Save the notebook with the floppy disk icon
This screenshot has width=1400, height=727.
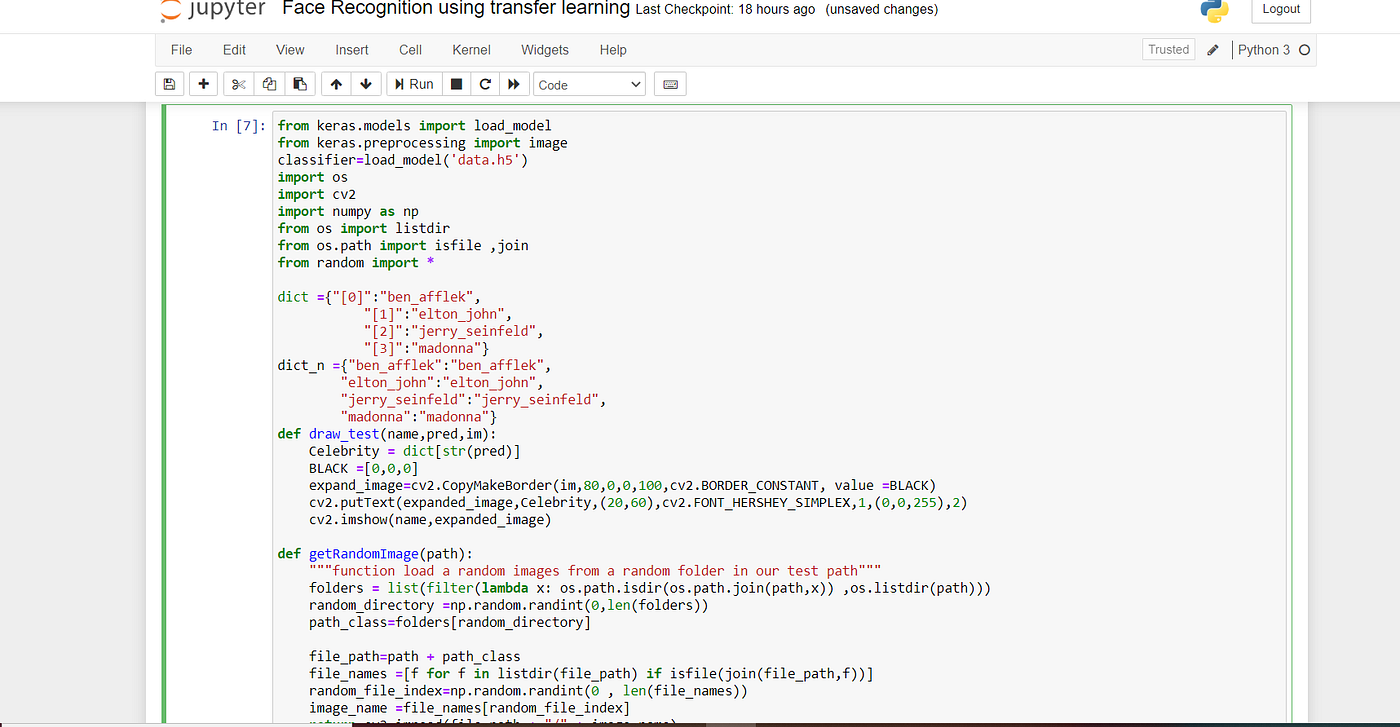[x=169, y=85]
